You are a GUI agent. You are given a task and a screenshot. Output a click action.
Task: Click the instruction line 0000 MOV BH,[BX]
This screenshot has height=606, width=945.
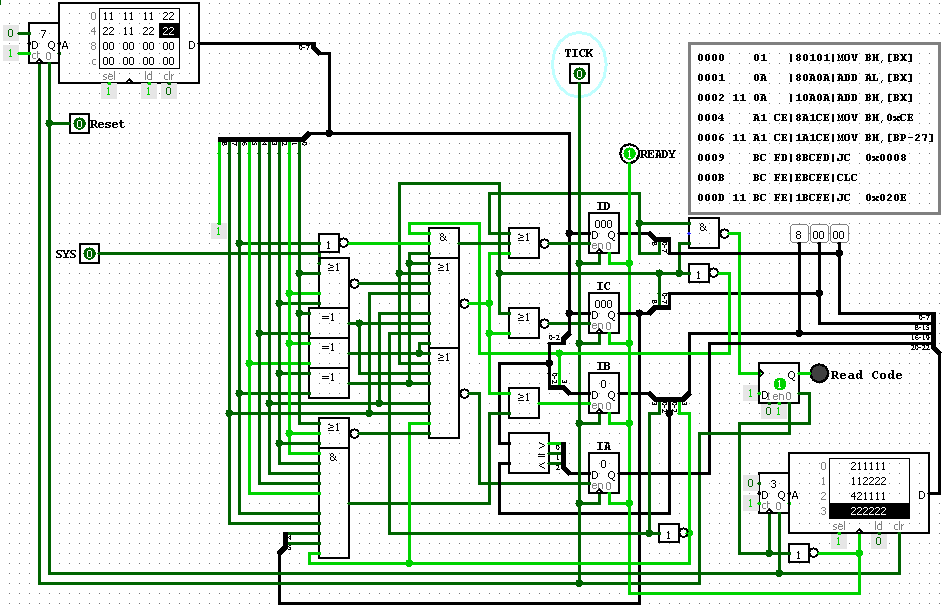coord(805,57)
